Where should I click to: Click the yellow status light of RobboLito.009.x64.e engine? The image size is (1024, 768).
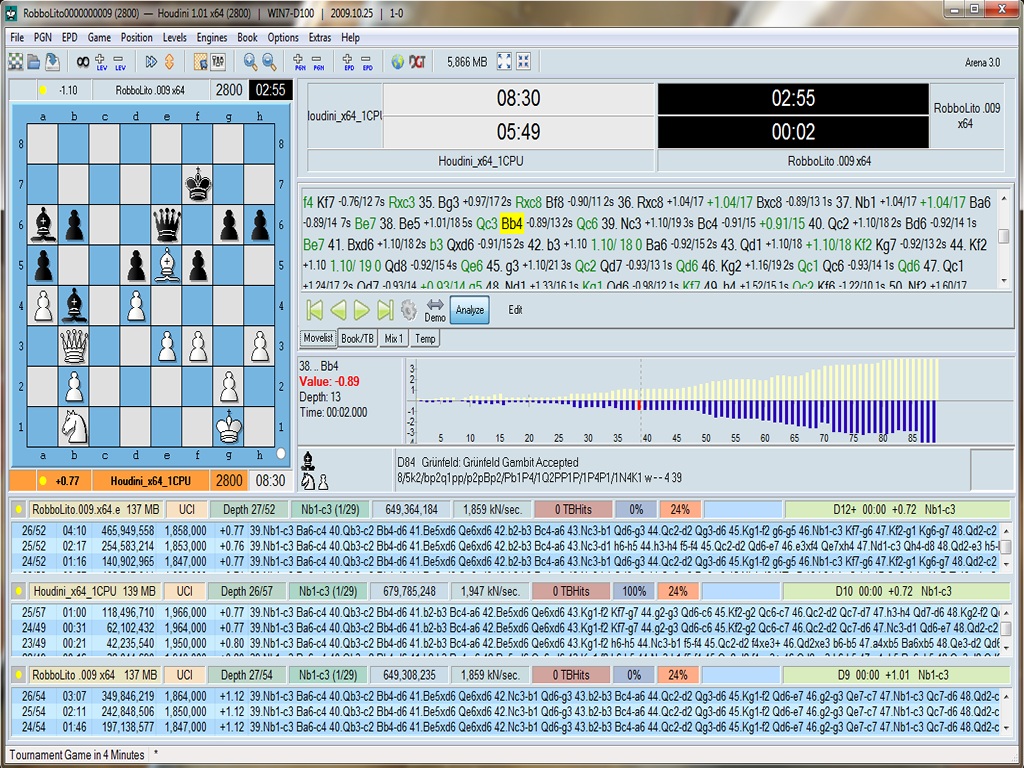[18, 509]
